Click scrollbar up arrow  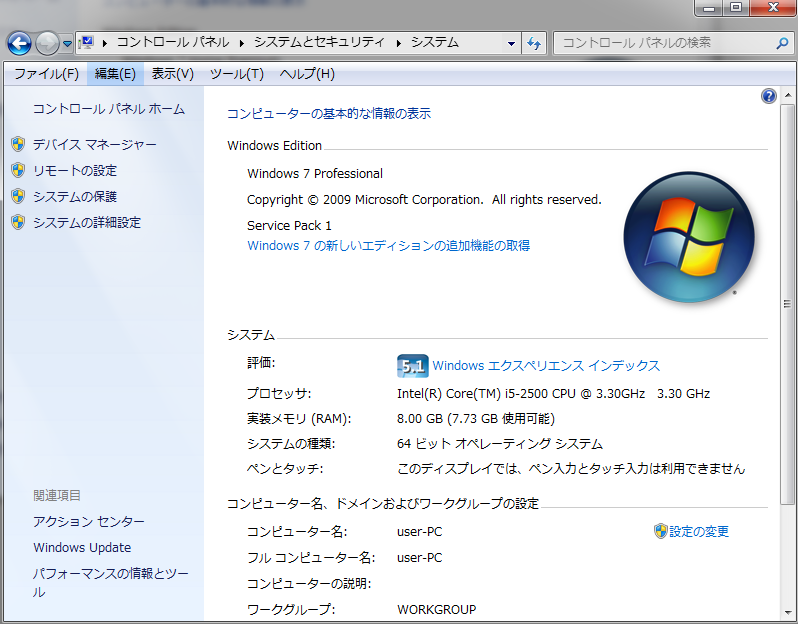(787, 95)
